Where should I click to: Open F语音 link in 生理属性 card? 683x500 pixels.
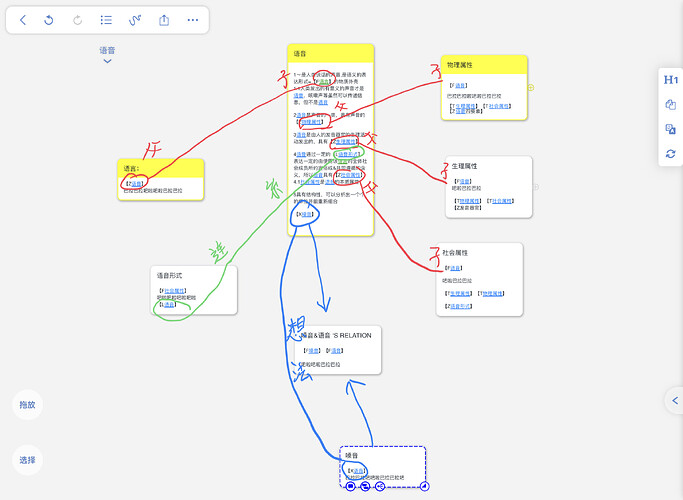pos(465,181)
